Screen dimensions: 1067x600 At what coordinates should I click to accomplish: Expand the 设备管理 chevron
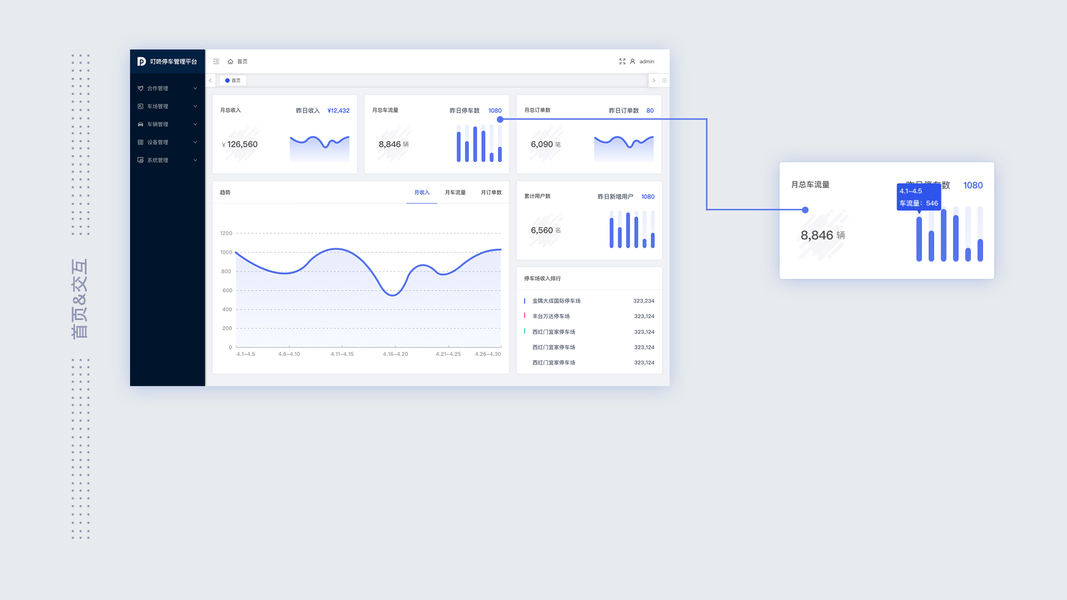pos(195,142)
